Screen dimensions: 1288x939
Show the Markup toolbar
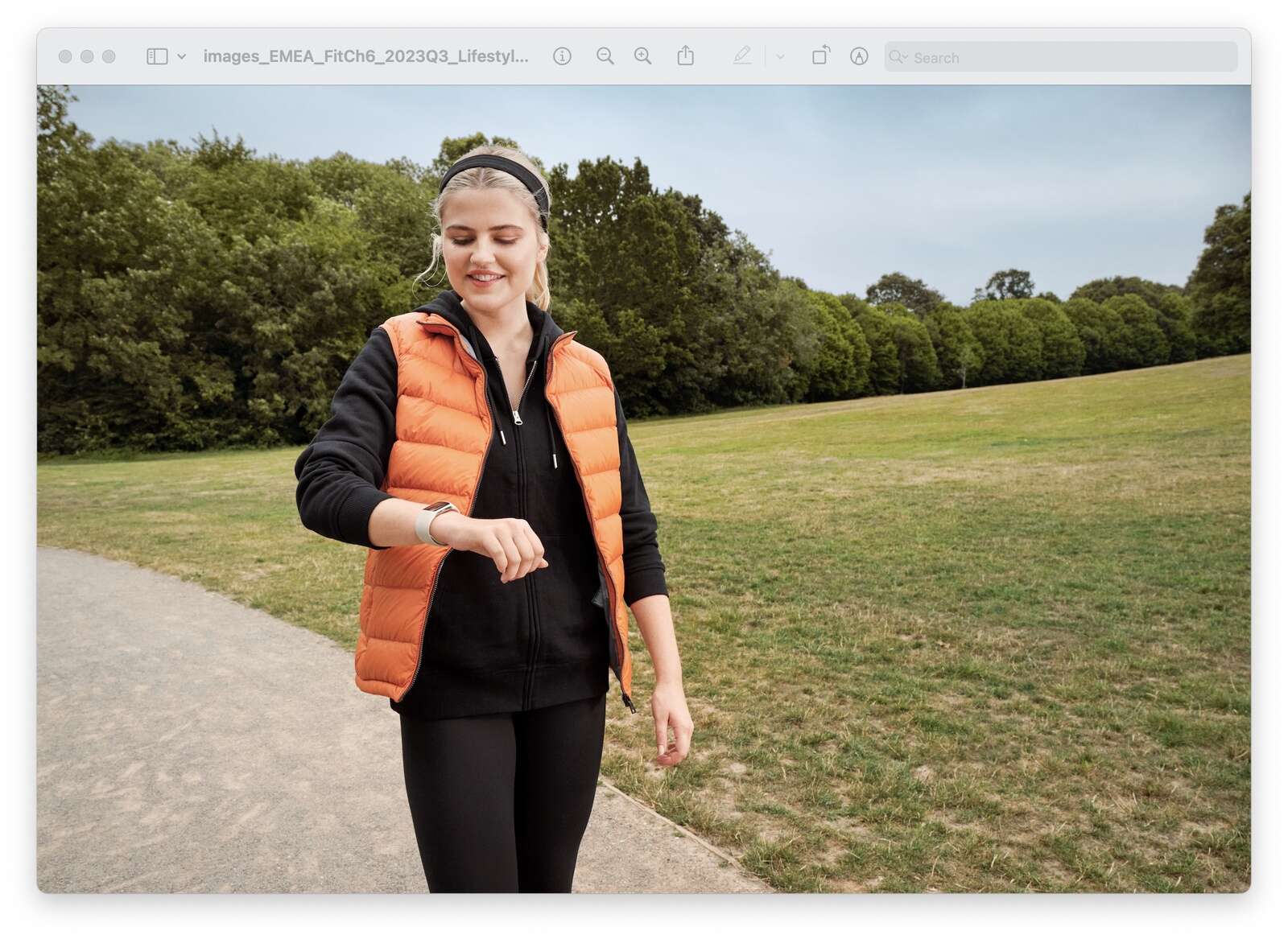point(859,56)
